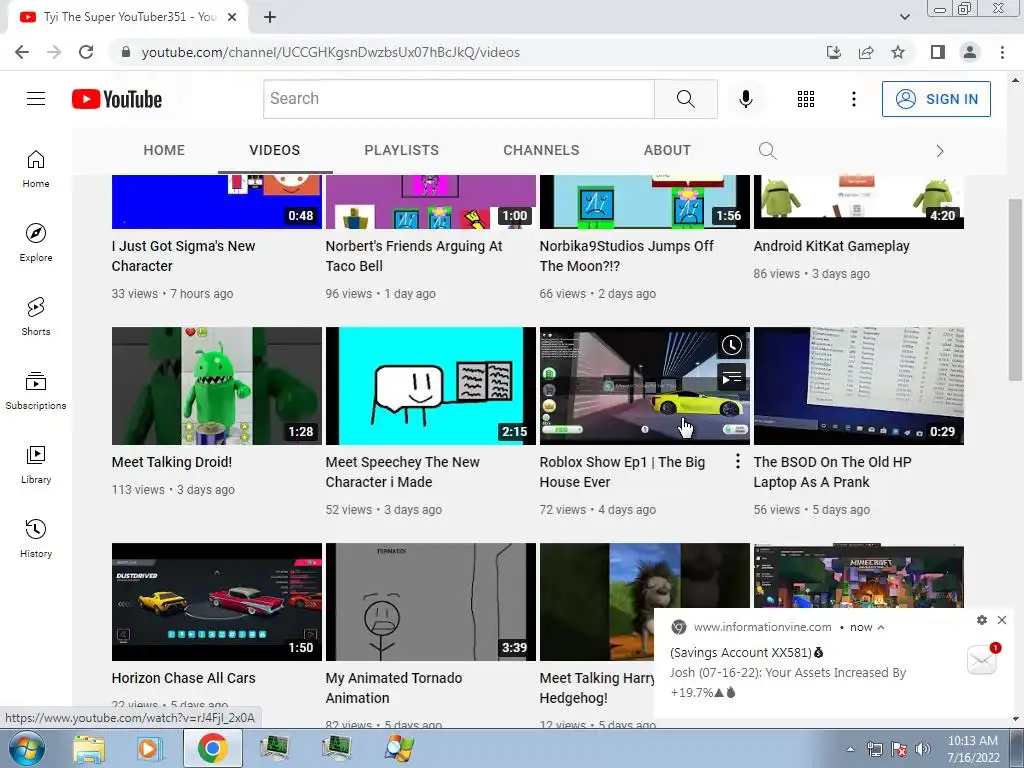Click title 'Android KitKat Gameplay'

(831, 246)
